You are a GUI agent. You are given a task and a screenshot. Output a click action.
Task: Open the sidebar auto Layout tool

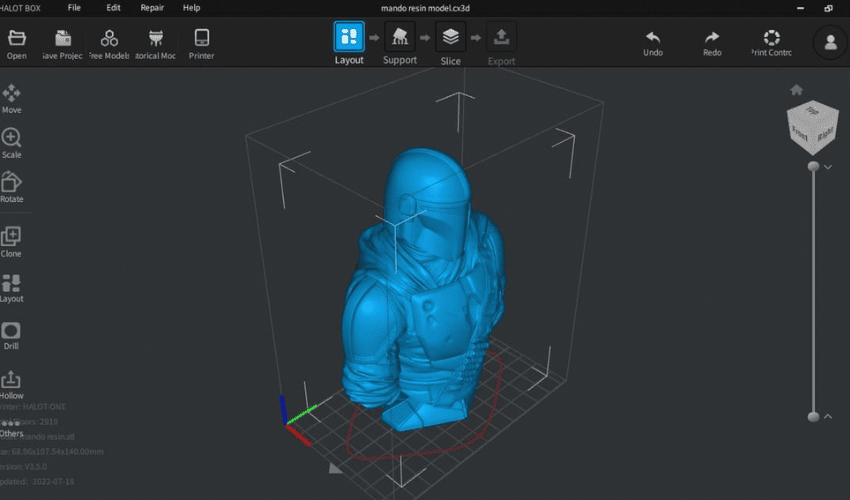[11, 289]
